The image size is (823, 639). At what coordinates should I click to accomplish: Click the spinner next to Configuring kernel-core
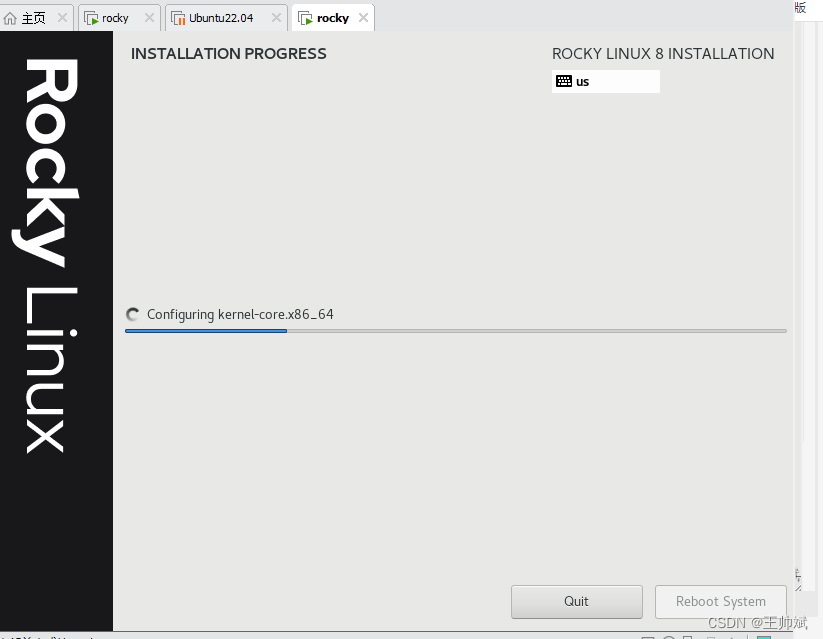[133, 315]
